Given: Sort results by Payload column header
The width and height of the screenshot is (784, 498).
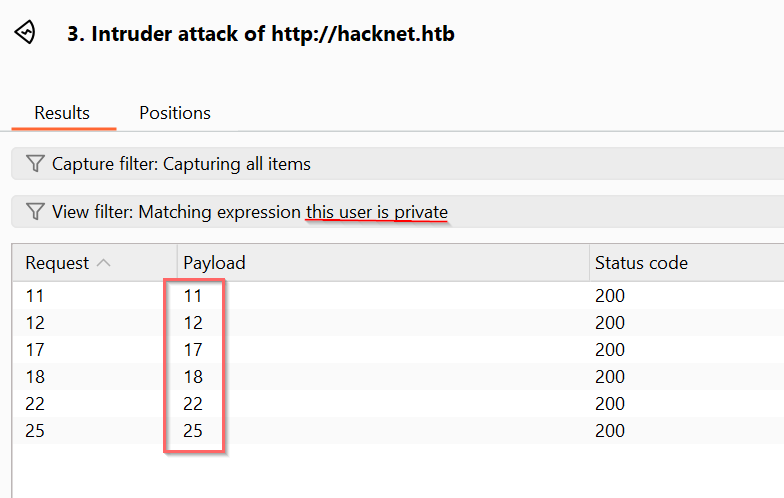Looking at the screenshot, I should pos(214,263).
